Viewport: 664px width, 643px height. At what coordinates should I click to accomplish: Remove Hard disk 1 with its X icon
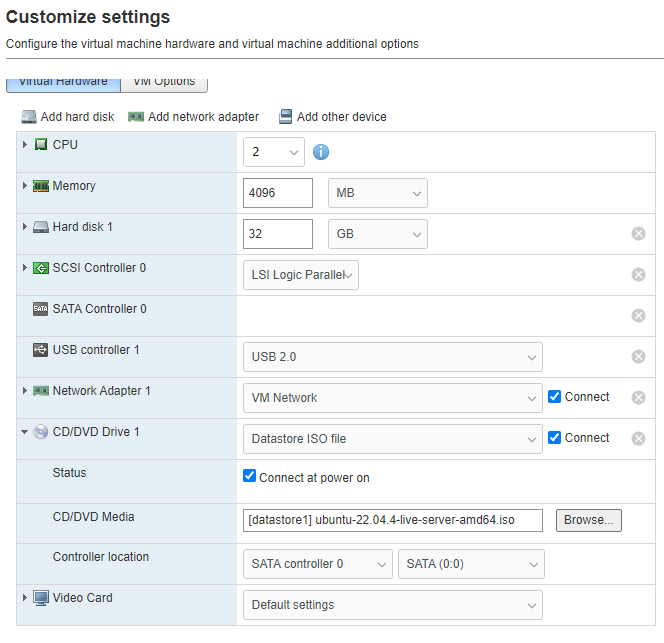[638, 234]
